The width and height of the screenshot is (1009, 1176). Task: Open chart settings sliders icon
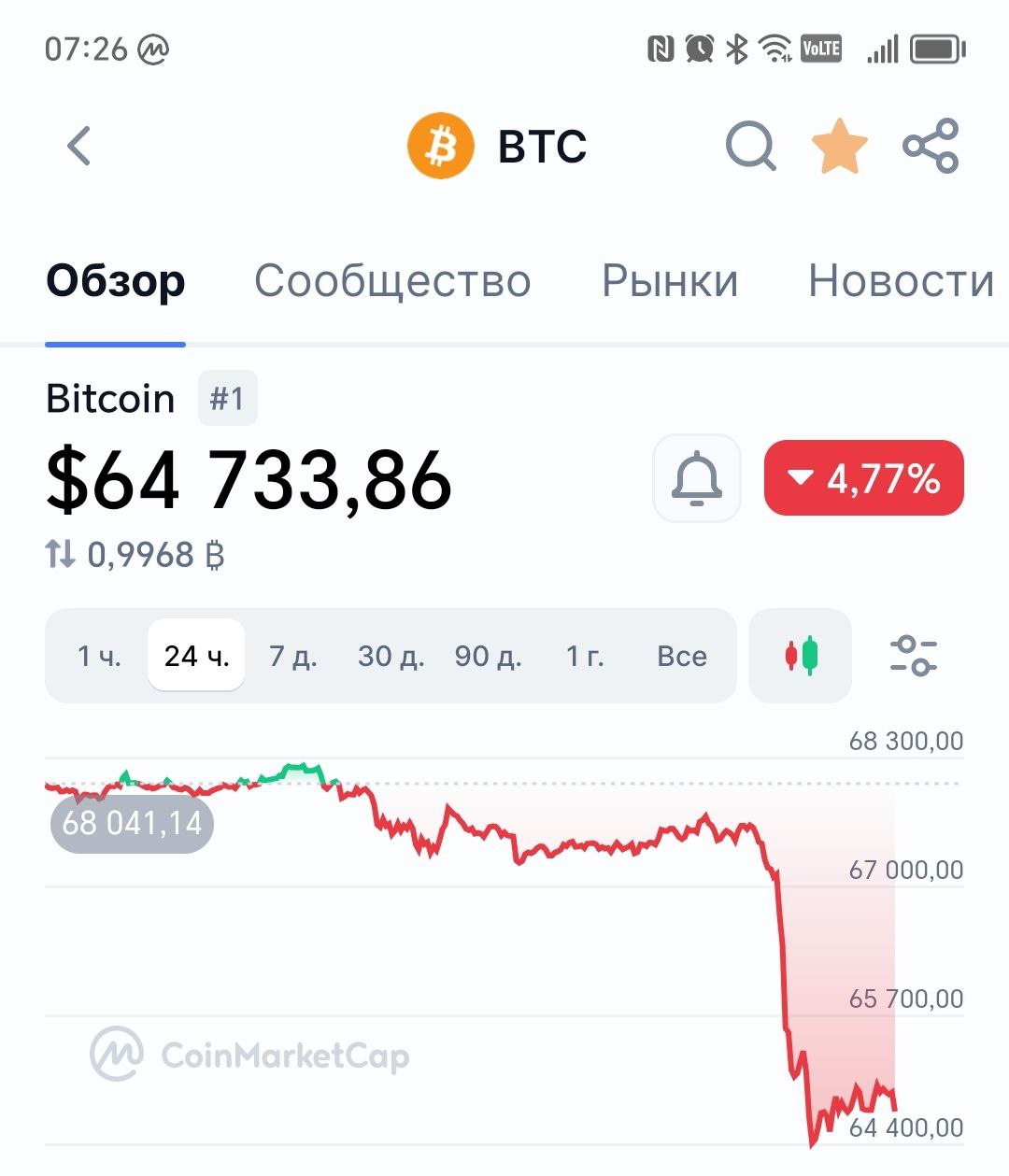(x=913, y=656)
